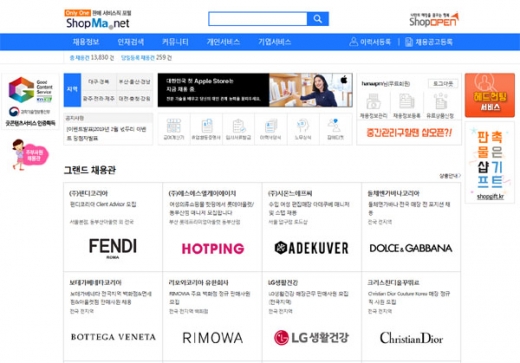The width and height of the screenshot is (520, 363).
Task: Open the 펜디코리아 Client Advisor 모집 posting
Action: pos(103,204)
